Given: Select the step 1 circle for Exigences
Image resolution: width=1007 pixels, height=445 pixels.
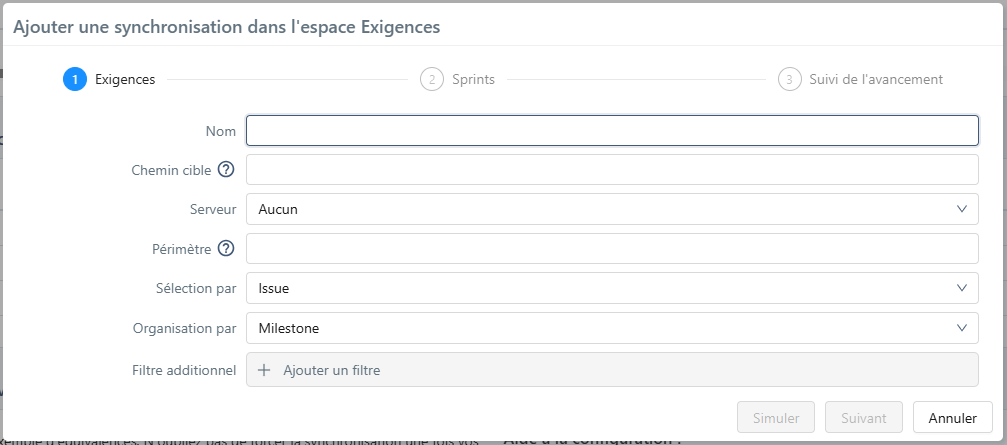Looking at the screenshot, I should tap(74, 79).
